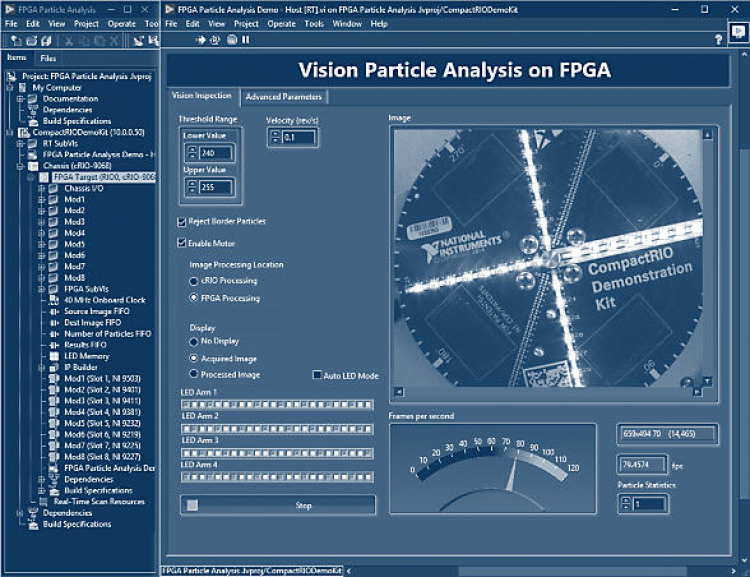Screen dimensions: 750x577
Task: Open the Files tab in project explorer
Action: tap(48, 58)
